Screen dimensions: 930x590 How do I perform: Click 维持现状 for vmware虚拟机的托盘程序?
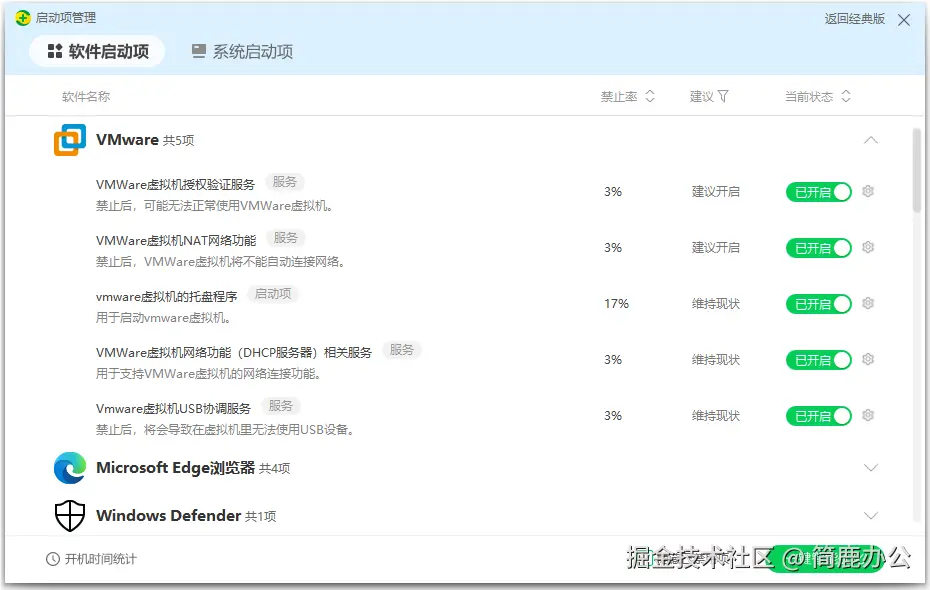coord(716,304)
